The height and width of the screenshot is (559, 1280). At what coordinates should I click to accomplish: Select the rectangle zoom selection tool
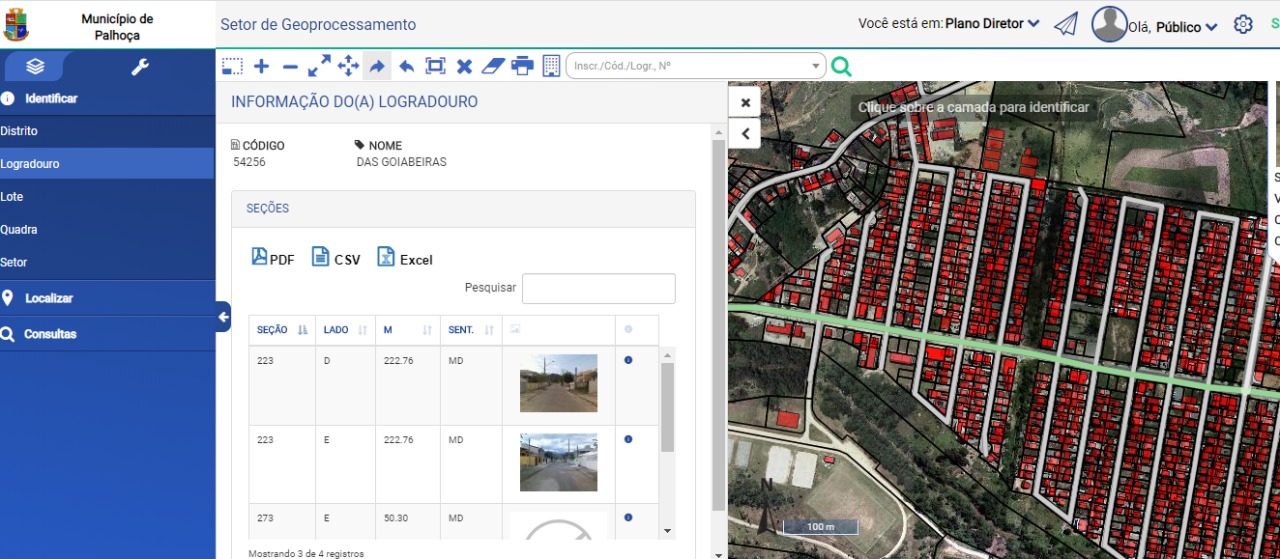232,66
